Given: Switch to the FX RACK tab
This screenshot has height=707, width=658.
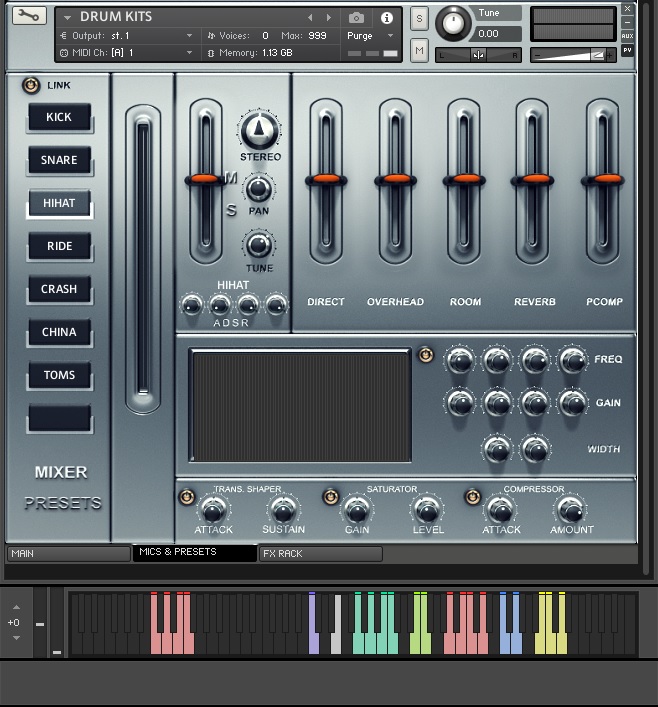Looking at the screenshot, I should 321,554.
